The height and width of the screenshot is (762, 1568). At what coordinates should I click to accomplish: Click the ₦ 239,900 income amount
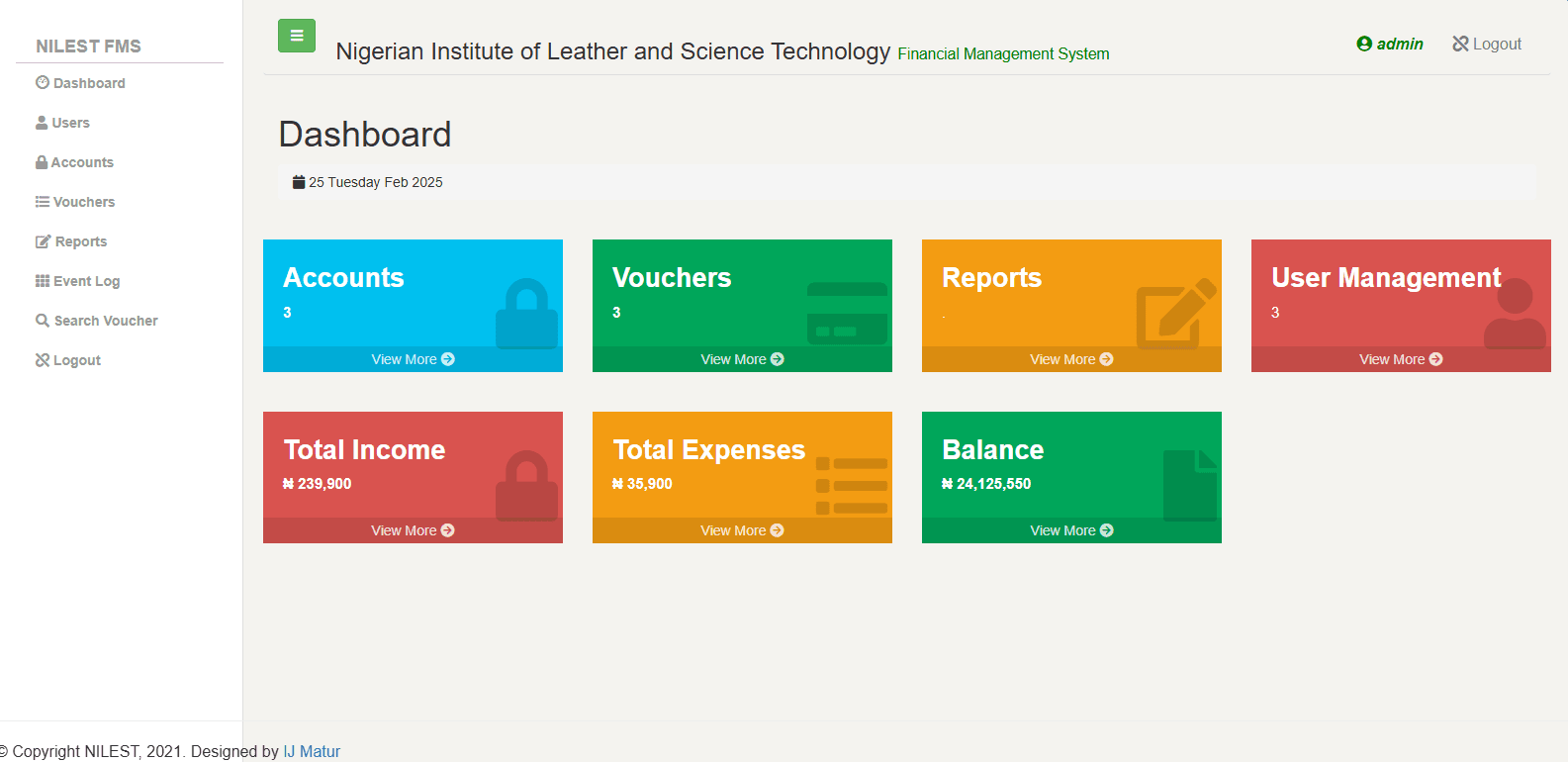click(x=318, y=484)
